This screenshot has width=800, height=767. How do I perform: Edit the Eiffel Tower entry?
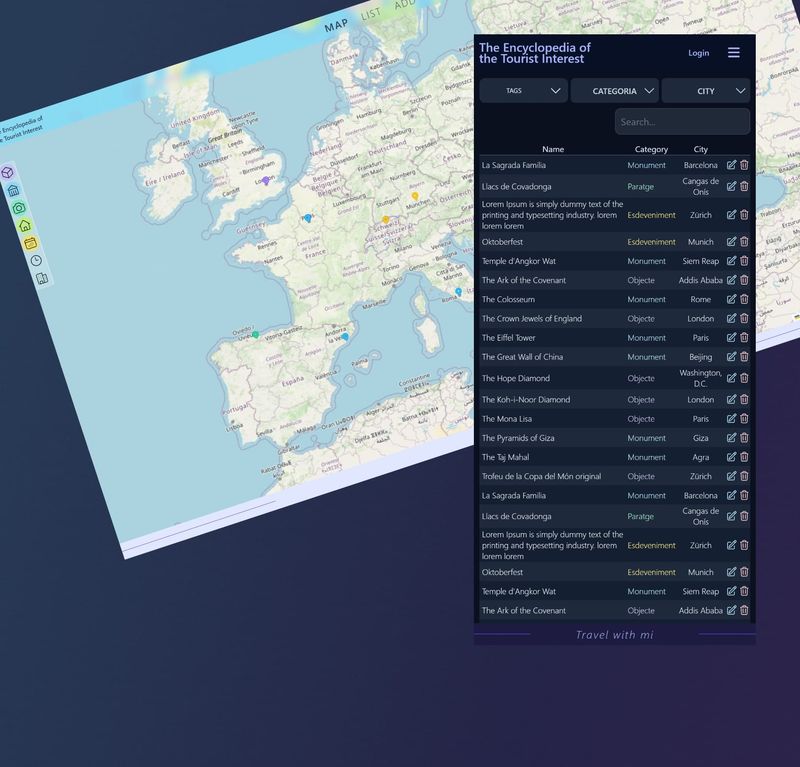(731, 338)
